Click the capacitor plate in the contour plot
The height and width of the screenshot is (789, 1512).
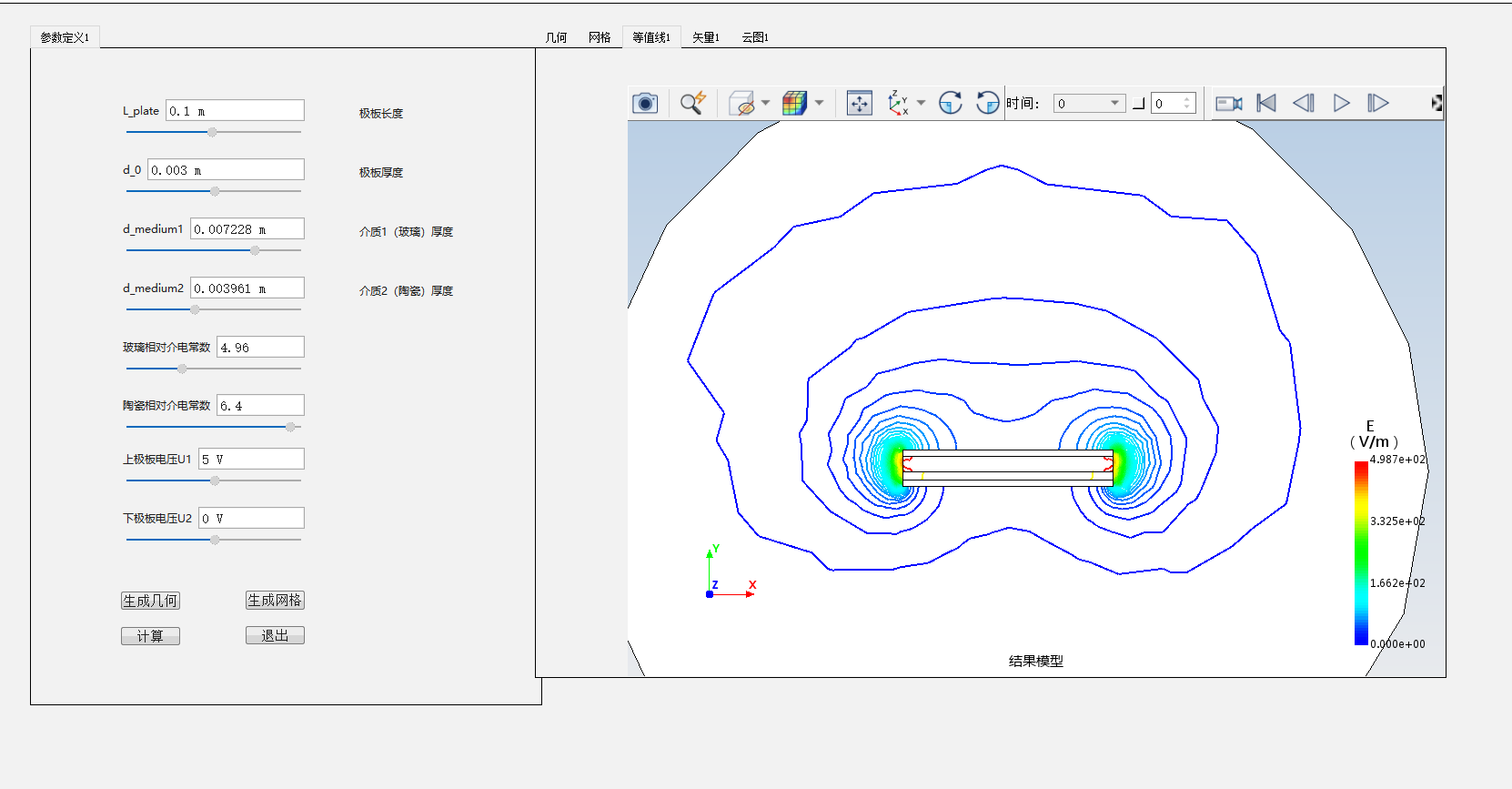point(1007,468)
